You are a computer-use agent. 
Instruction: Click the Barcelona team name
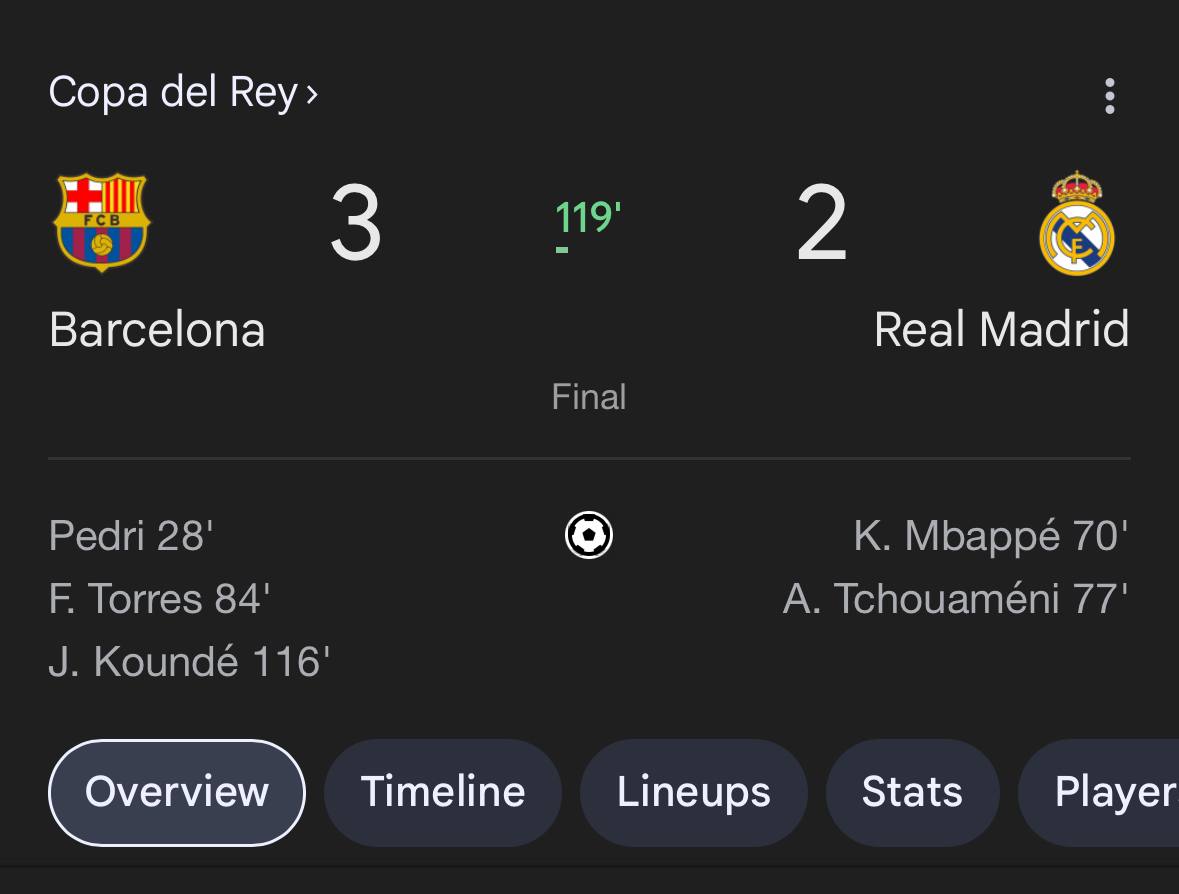coord(157,330)
